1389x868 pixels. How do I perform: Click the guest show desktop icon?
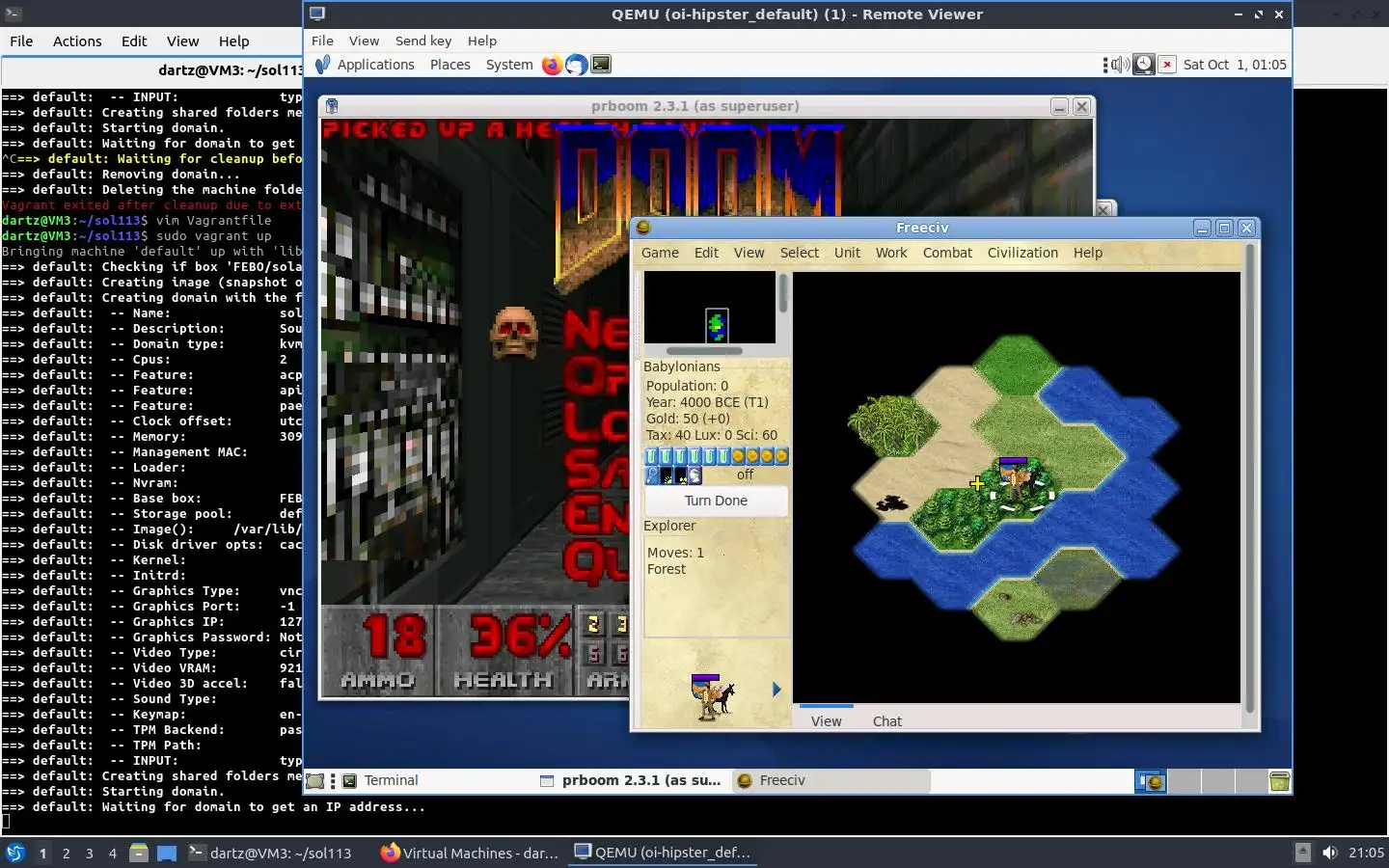(315, 781)
